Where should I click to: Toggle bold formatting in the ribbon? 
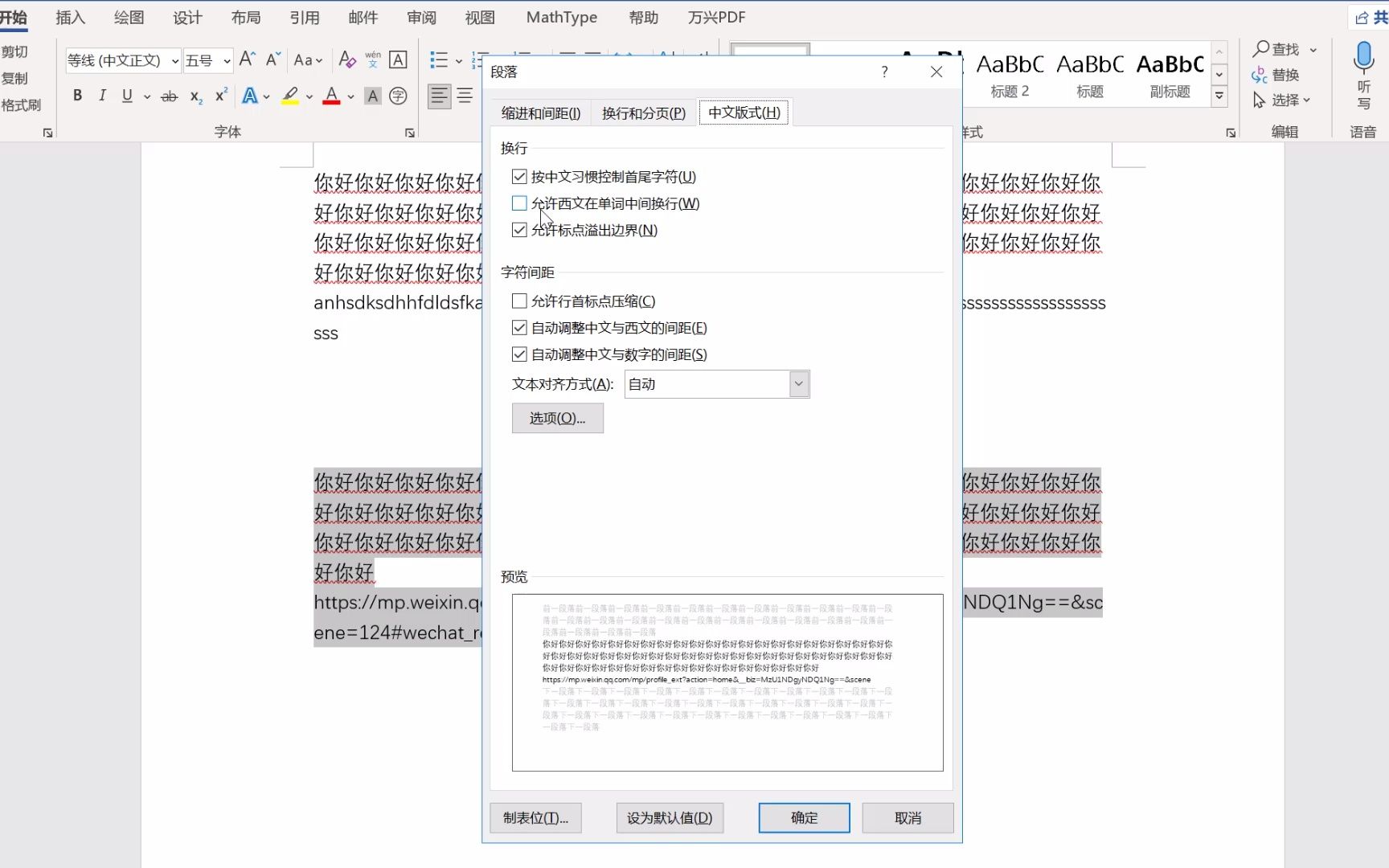(x=77, y=96)
